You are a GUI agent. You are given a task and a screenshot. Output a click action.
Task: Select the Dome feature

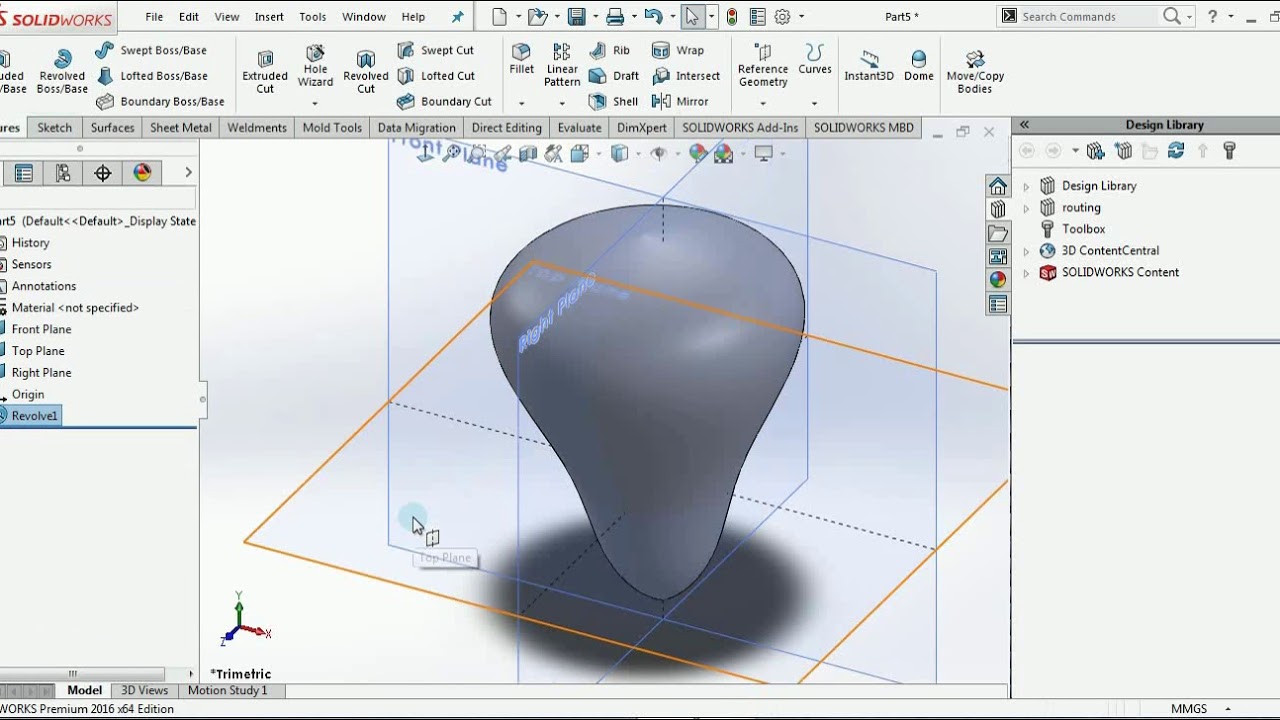[918, 66]
